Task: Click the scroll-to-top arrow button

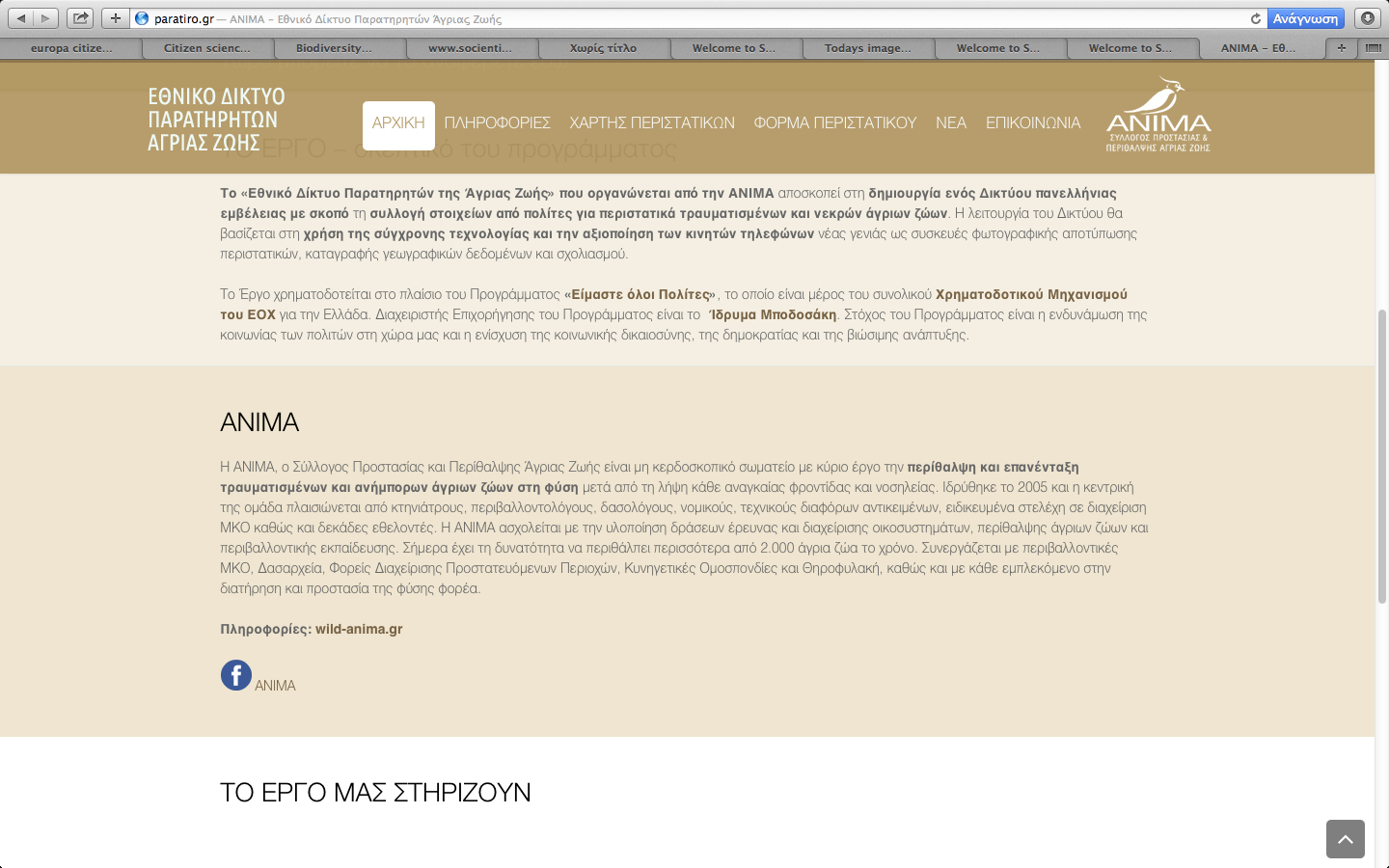Action: coord(1345,839)
